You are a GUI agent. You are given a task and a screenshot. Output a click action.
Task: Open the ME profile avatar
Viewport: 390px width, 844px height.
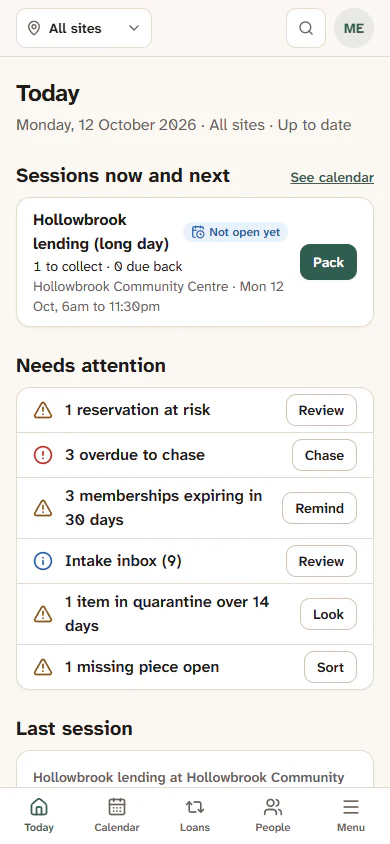[x=353, y=28]
